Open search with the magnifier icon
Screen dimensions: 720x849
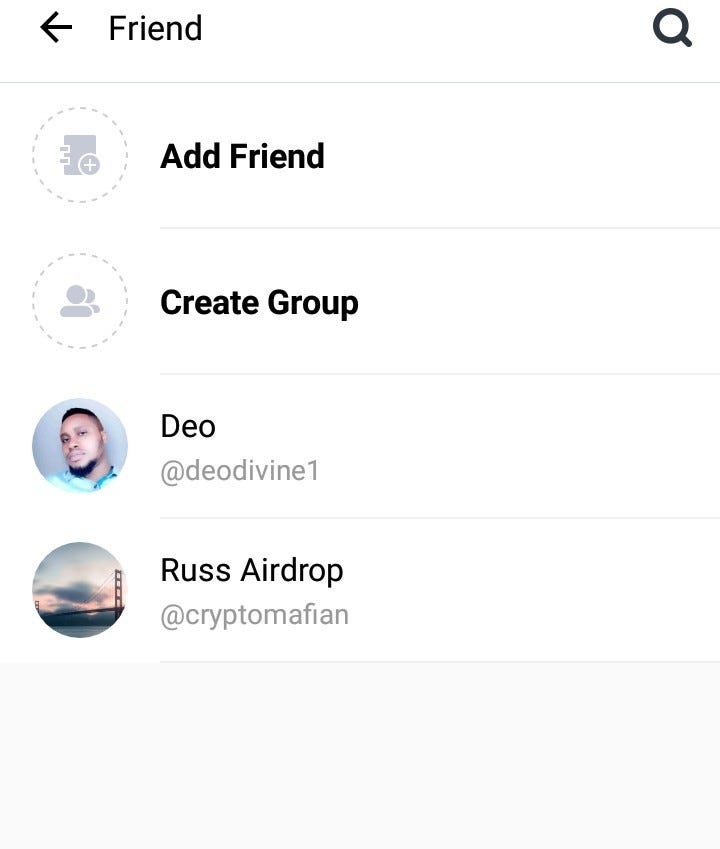coord(672,27)
